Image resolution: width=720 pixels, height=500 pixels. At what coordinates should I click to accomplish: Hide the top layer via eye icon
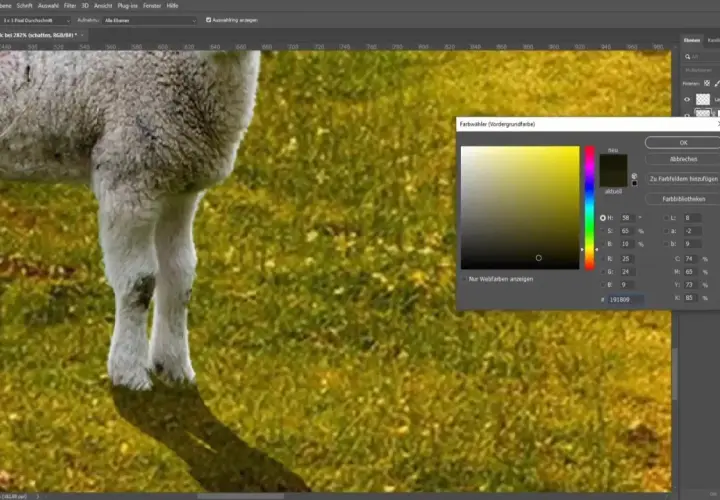coord(687,99)
